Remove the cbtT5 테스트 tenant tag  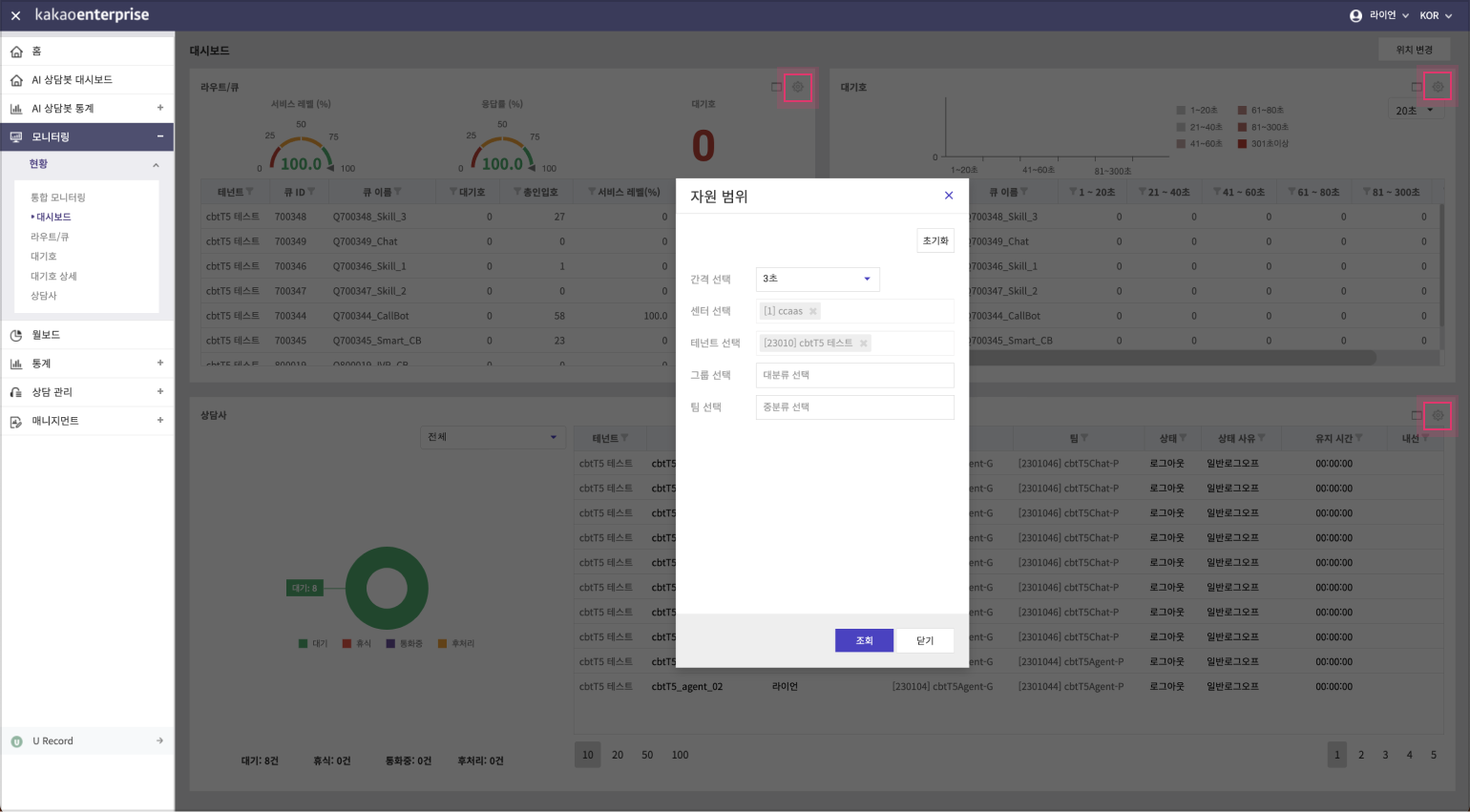coord(864,344)
